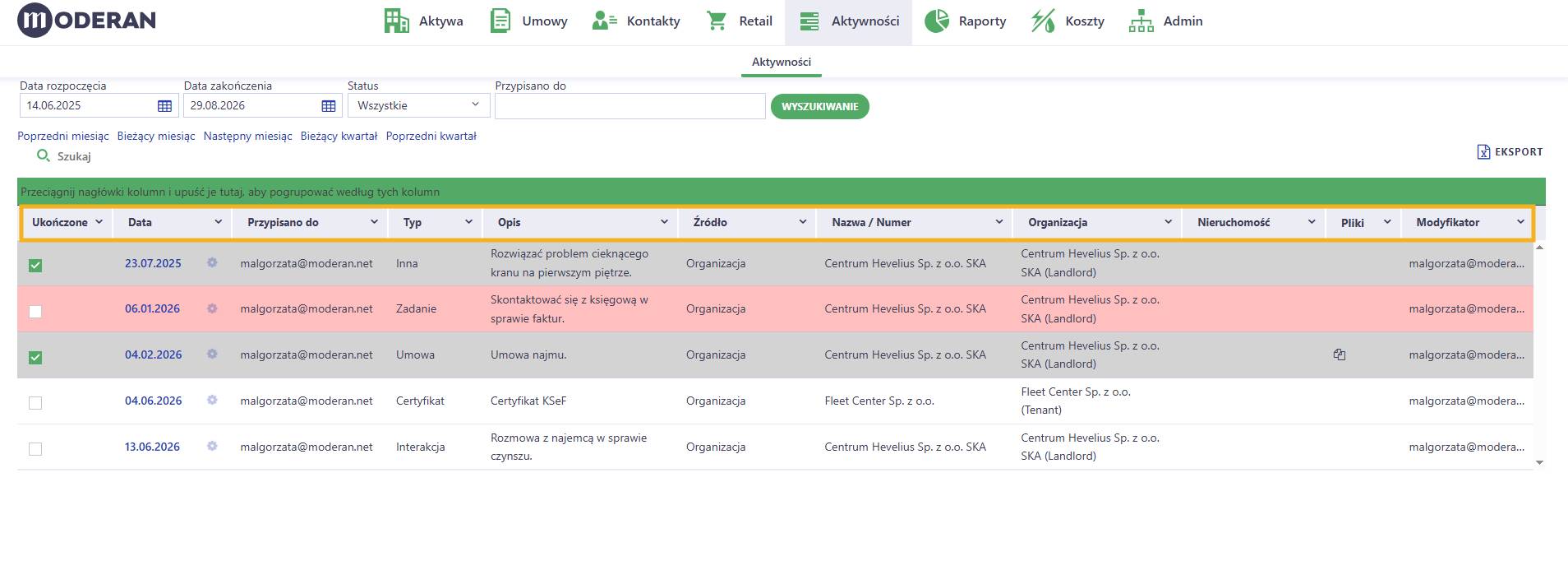The height and width of the screenshot is (570, 1568).
Task: Check the completed box for Certyfikat KSeF
Action: [x=35, y=403]
